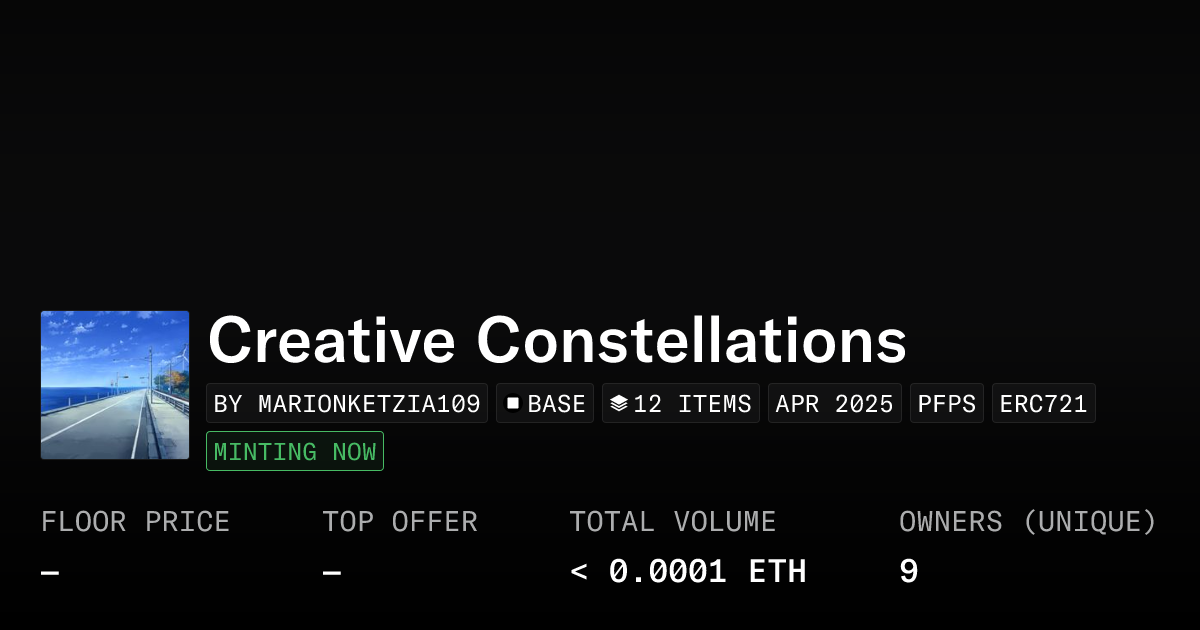Click the ERC721 token standard tag
The height and width of the screenshot is (630, 1200).
(1043, 403)
